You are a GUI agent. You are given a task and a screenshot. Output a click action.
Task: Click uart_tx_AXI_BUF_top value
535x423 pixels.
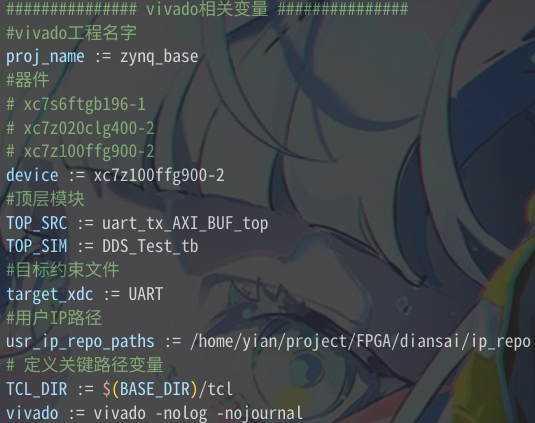tap(185, 223)
